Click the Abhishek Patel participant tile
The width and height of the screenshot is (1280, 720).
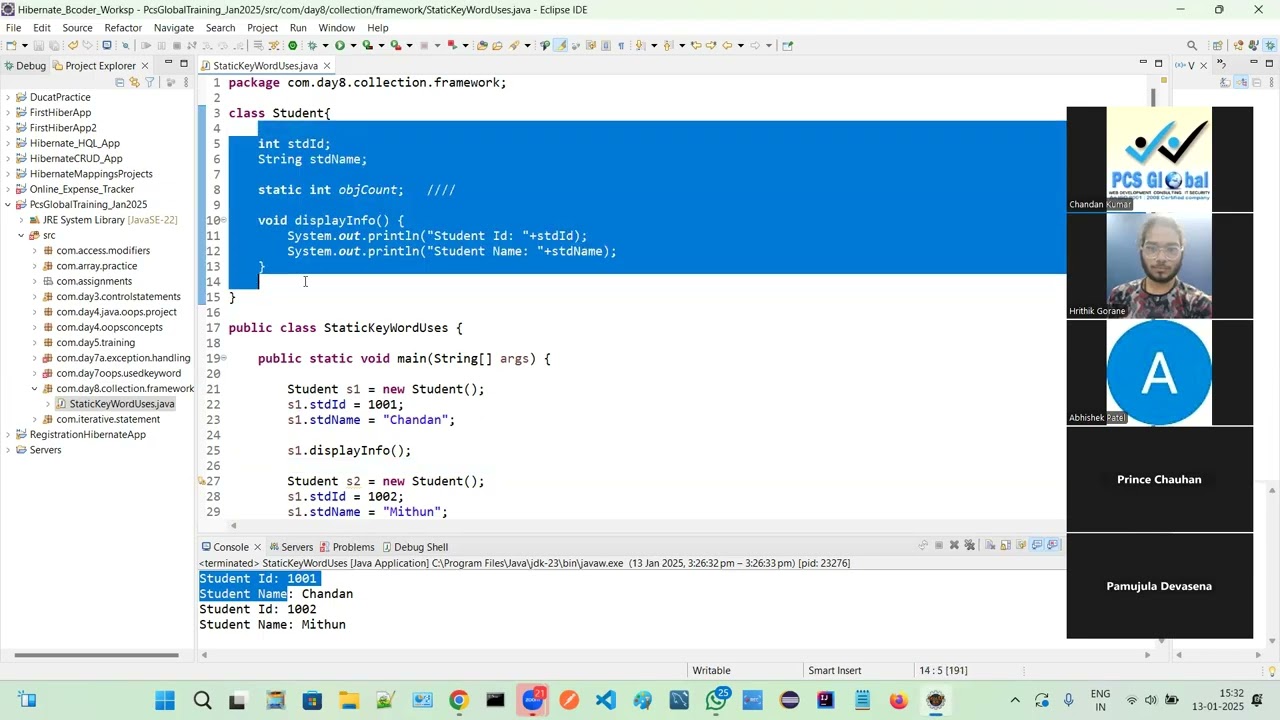click(x=1159, y=373)
